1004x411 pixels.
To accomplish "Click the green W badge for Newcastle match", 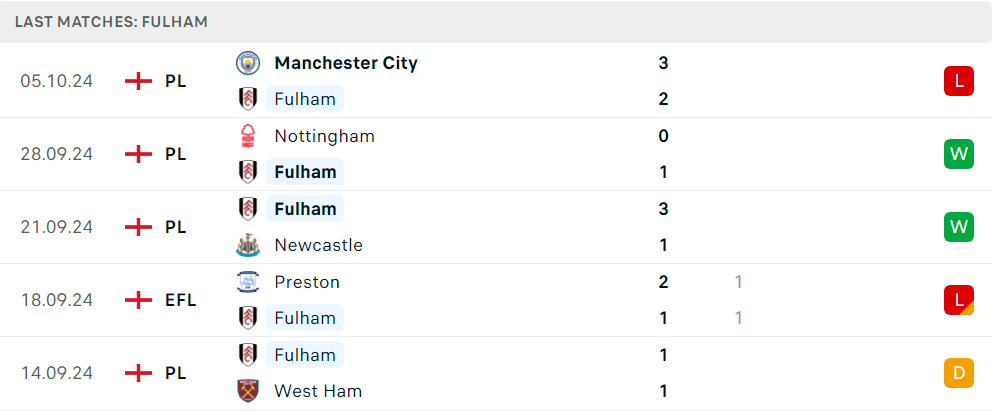I will [x=959, y=227].
